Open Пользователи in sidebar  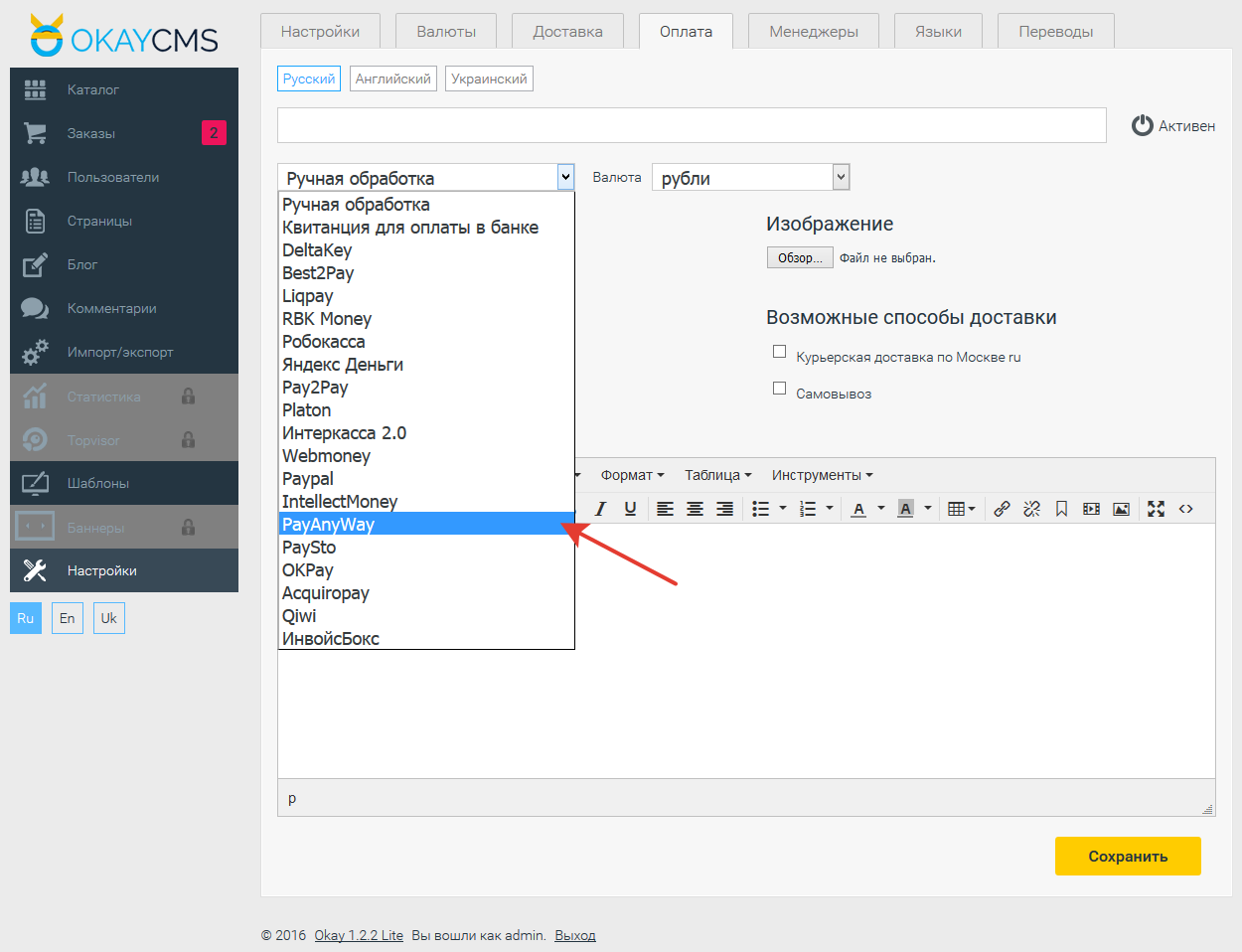click(x=124, y=177)
